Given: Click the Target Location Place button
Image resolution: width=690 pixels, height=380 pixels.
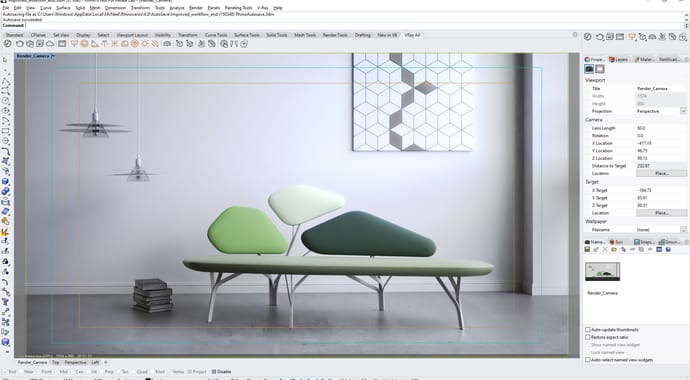Looking at the screenshot, I should (x=661, y=213).
